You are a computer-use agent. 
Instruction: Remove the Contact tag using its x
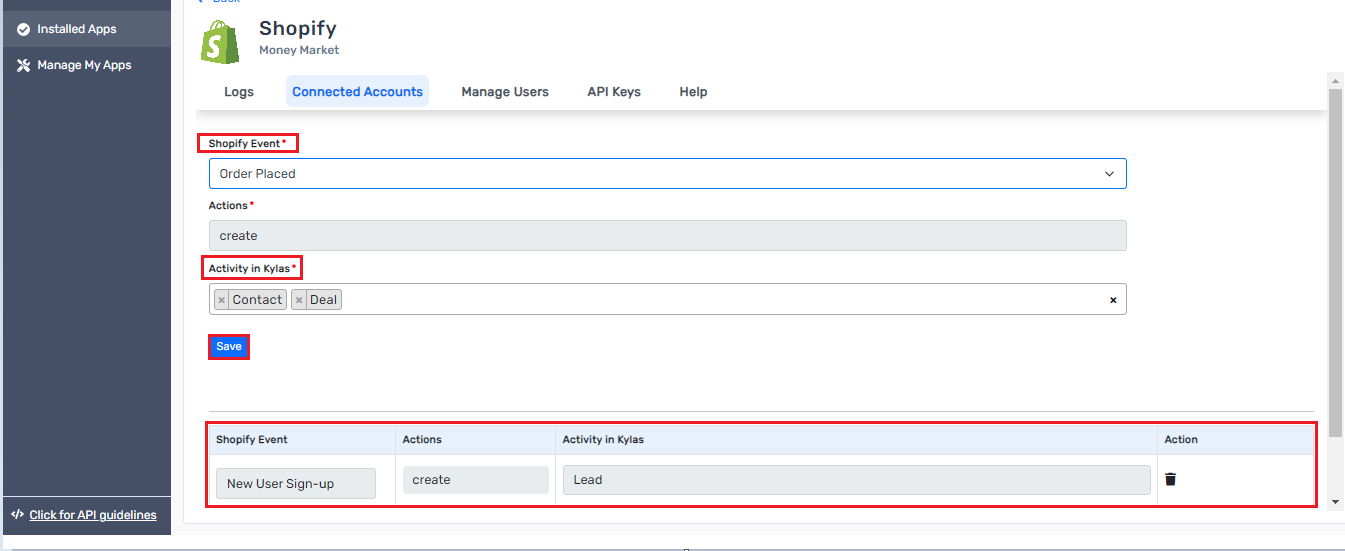pos(222,300)
